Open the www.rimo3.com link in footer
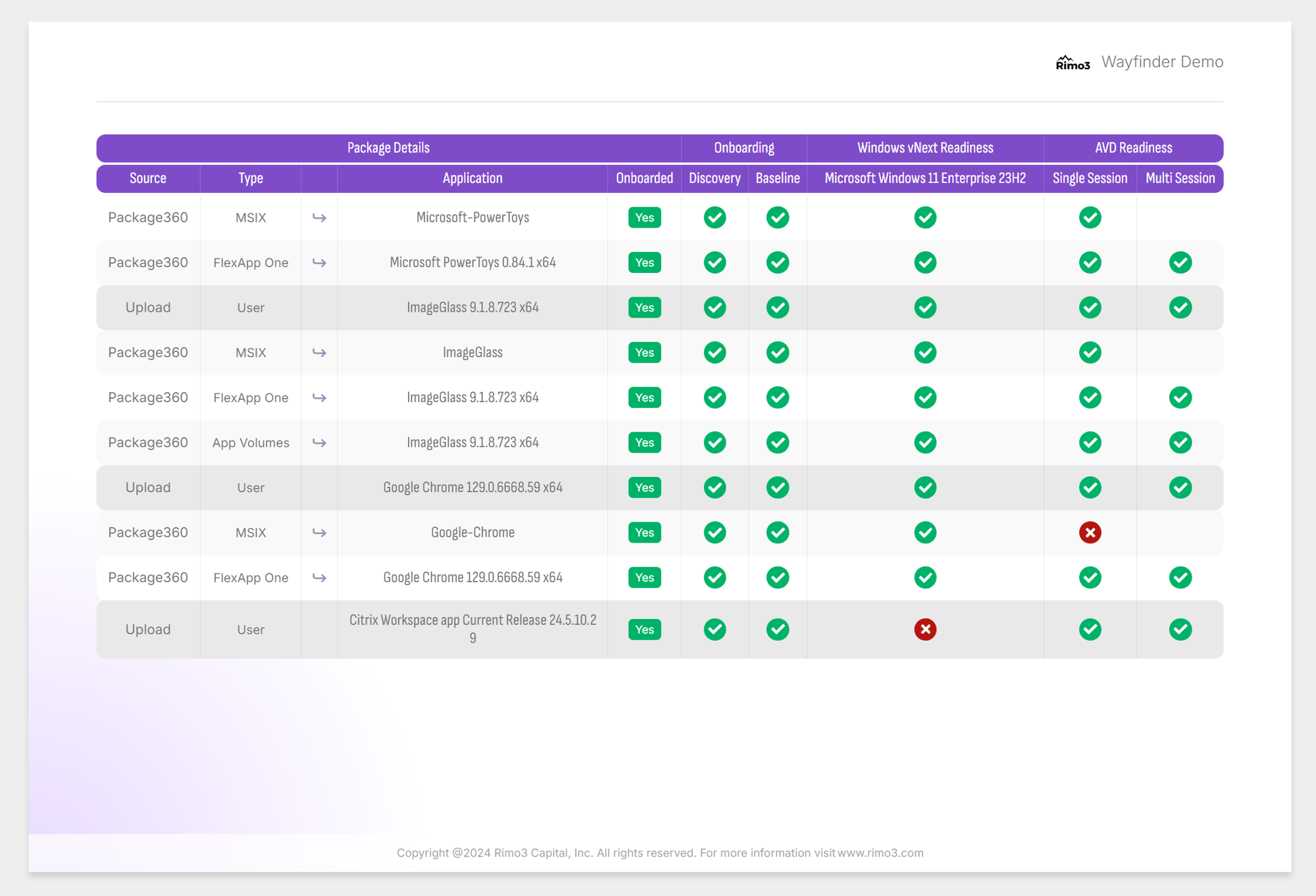Viewport: 1316px width, 896px height. point(880,853)
